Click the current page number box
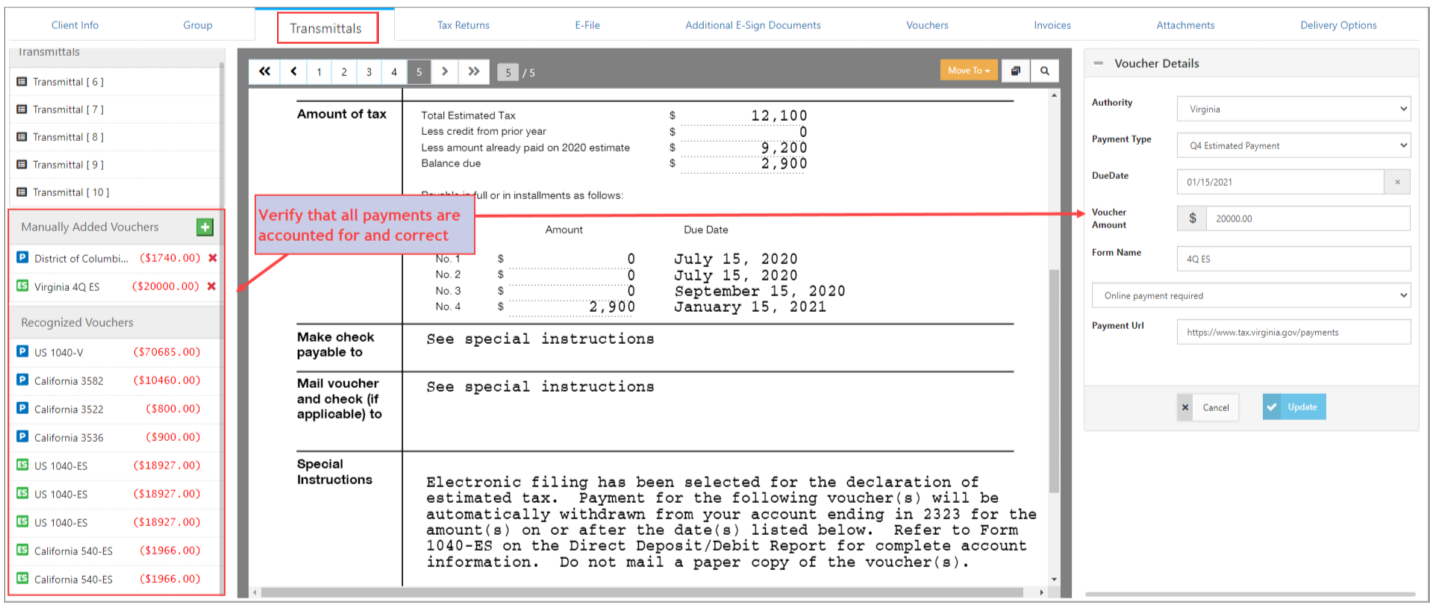The image size is (1438, 609). click(508, 72)
